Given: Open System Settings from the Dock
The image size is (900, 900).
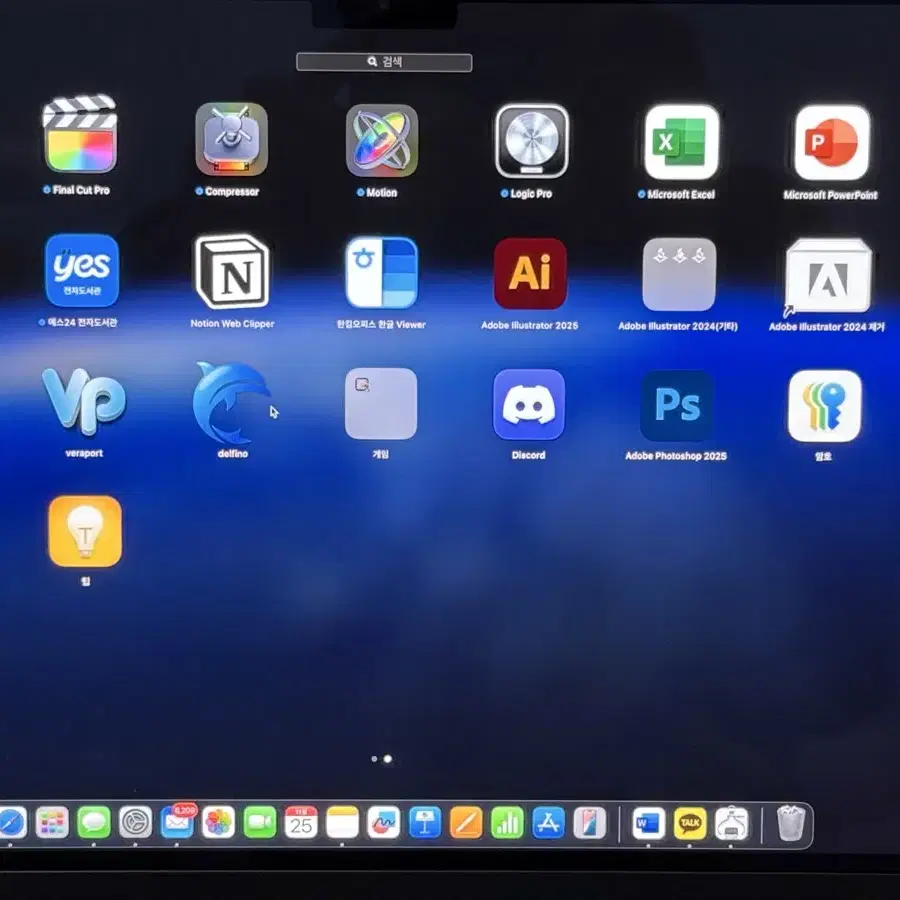Looking at the screenshot, I should pos(135,823).
